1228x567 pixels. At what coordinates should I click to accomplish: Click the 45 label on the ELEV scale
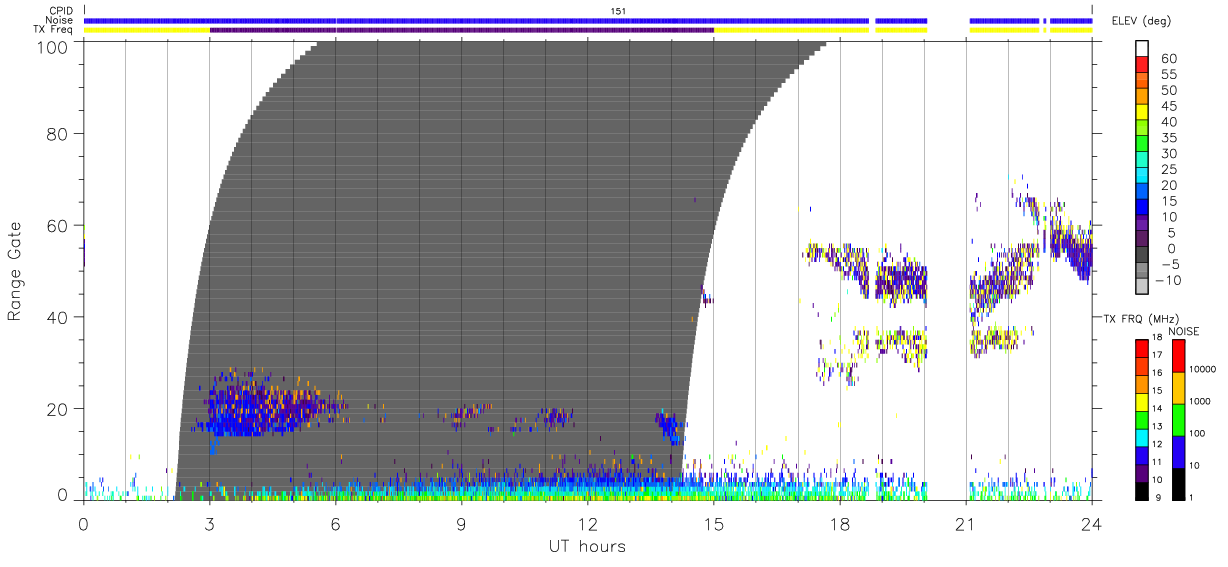(x=1169, y=106)
